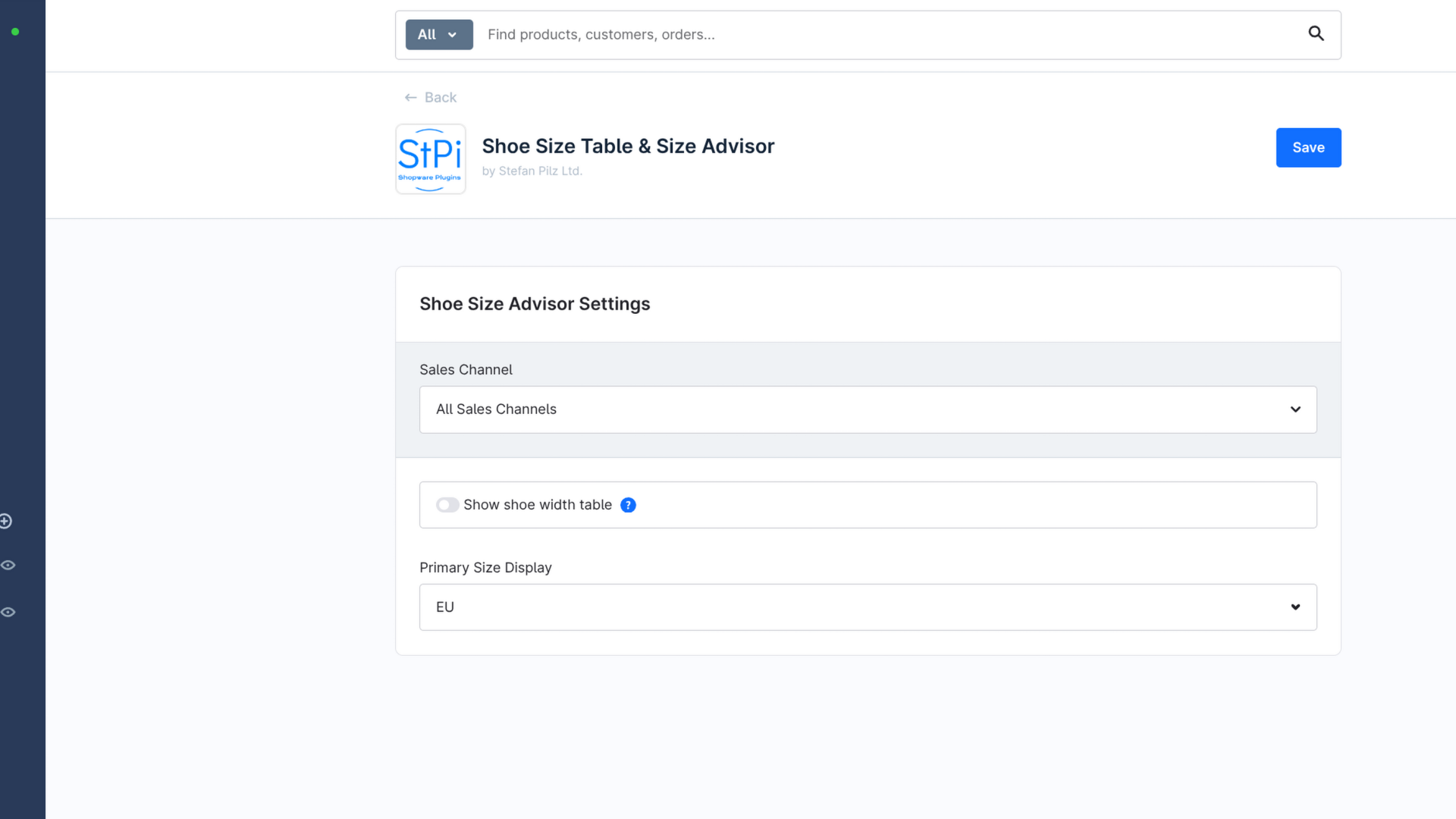Save the plugin configuration
The image size is (1456, 819).
pyautogui.click(x=1307, y=148)
